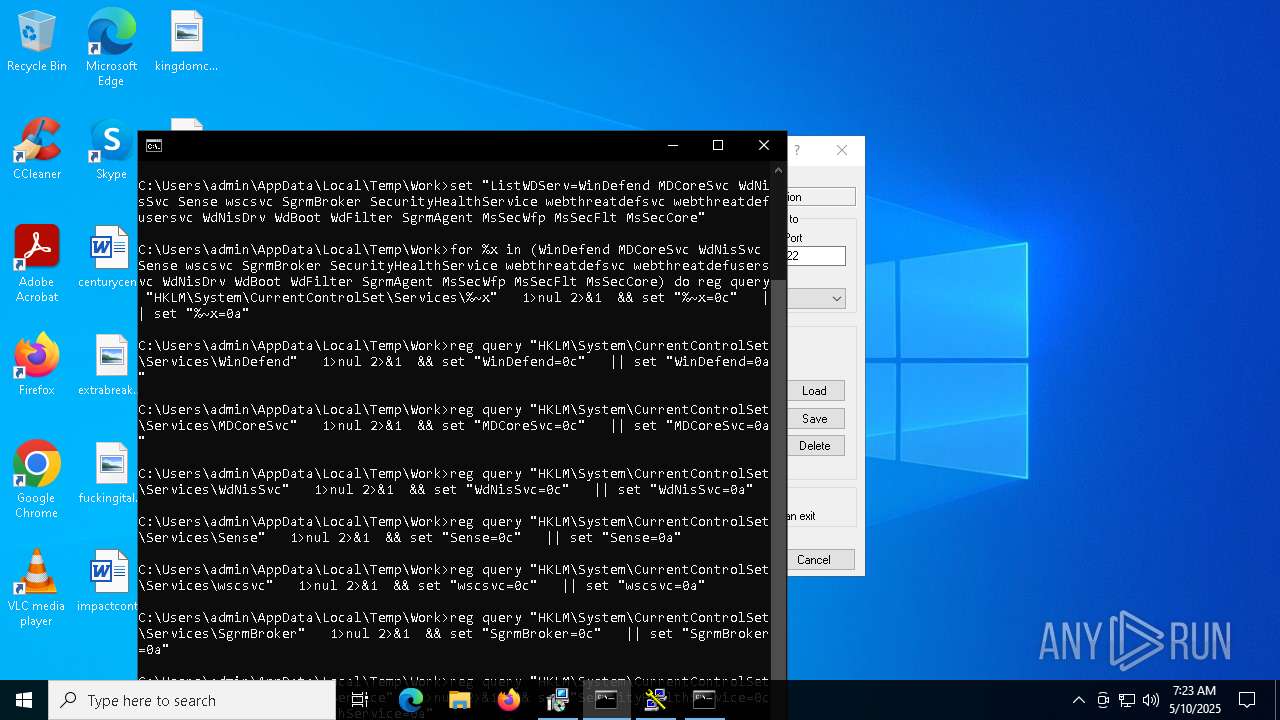Open Firefox from the taskbar
This screenshot has height=720, width=1280.
(509, 700)
